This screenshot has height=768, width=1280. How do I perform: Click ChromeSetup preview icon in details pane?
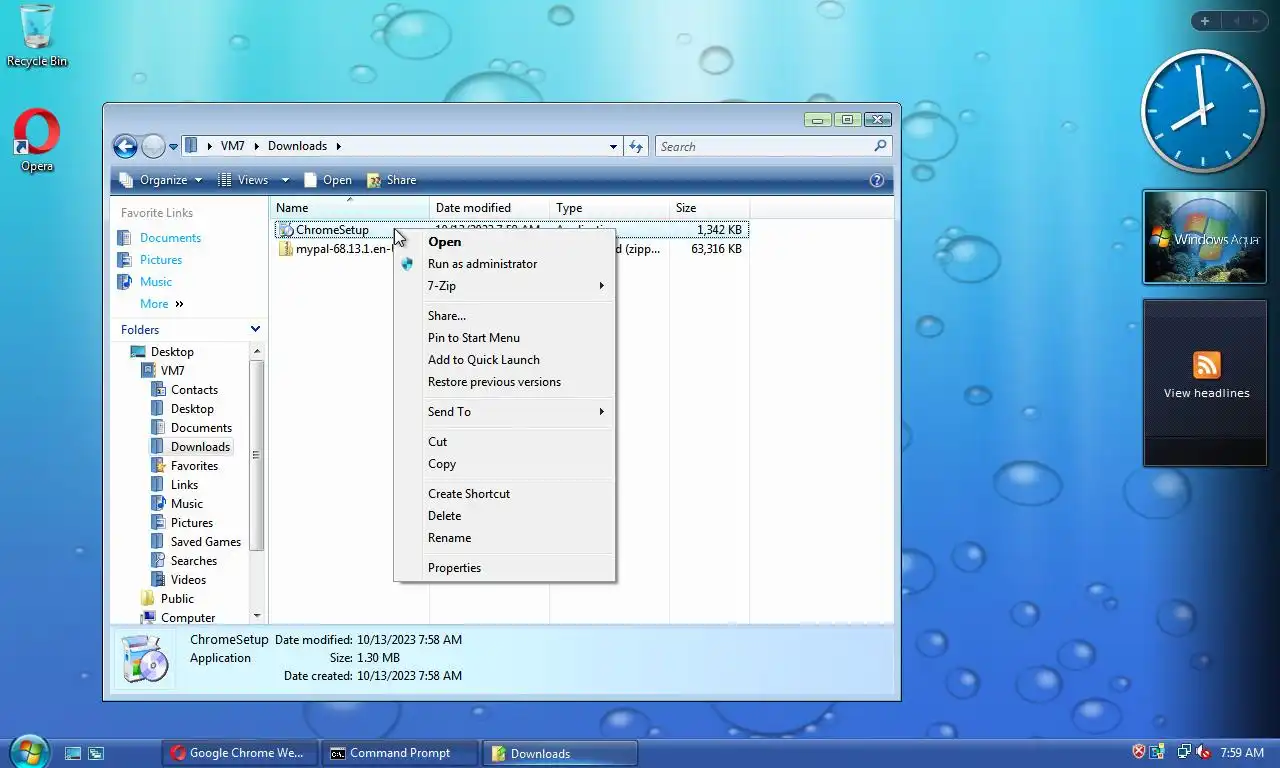[145, 659]
